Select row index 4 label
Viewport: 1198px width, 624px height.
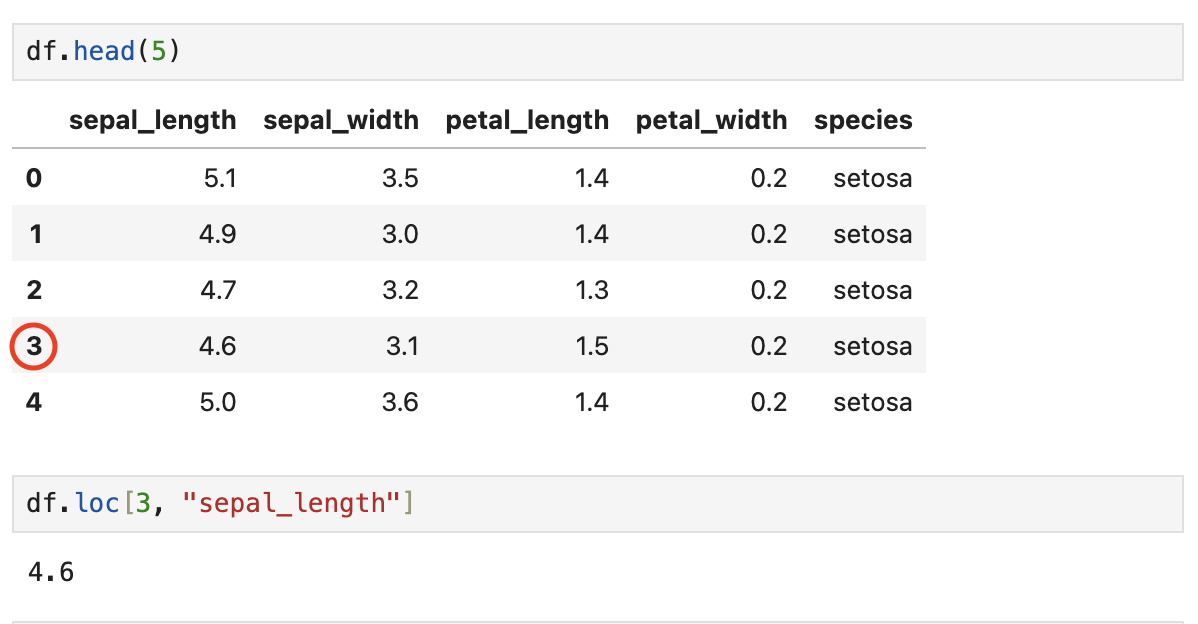tap(34, 403)
